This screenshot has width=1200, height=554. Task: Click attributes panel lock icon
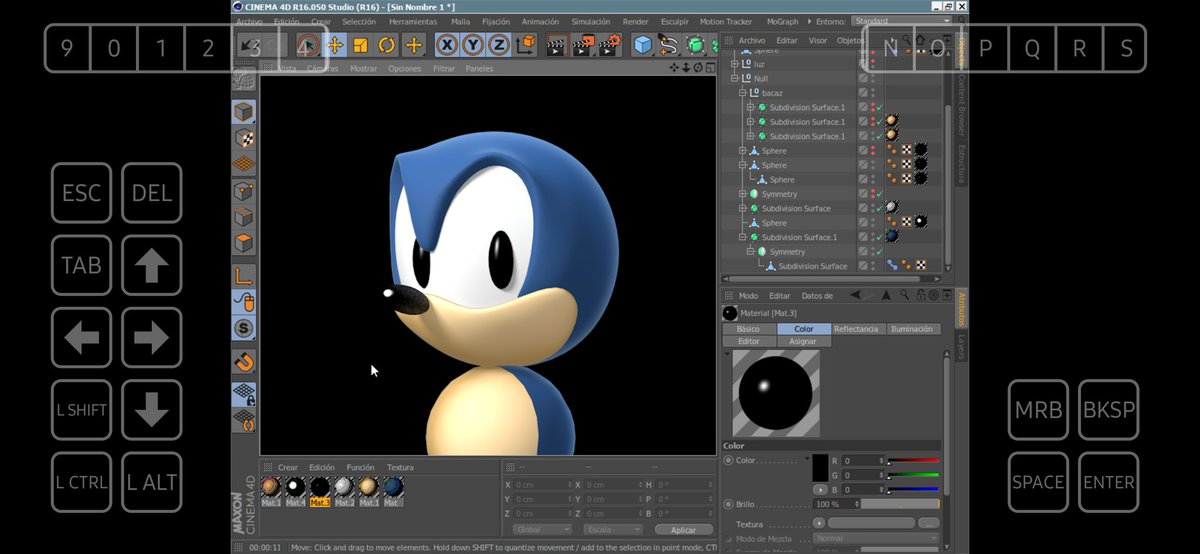[x=920, y=296]
